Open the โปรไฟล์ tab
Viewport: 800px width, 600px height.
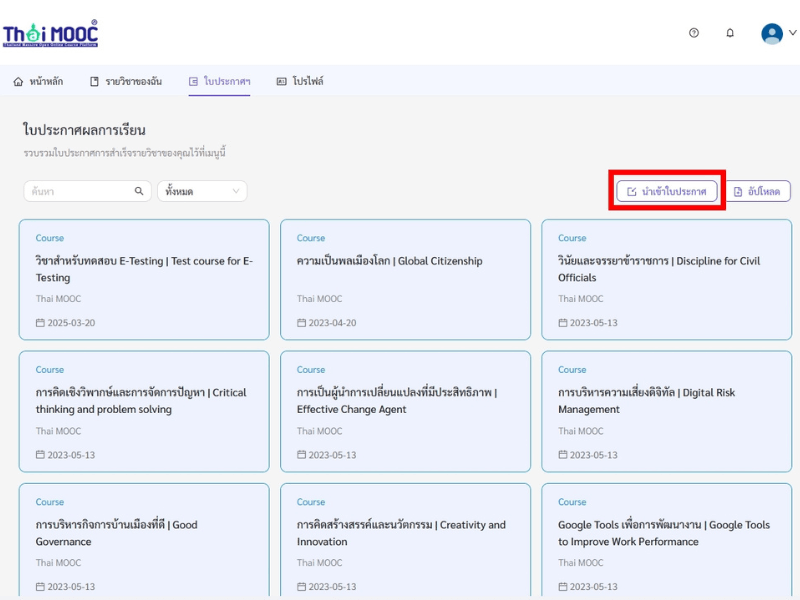pos(300,81)
